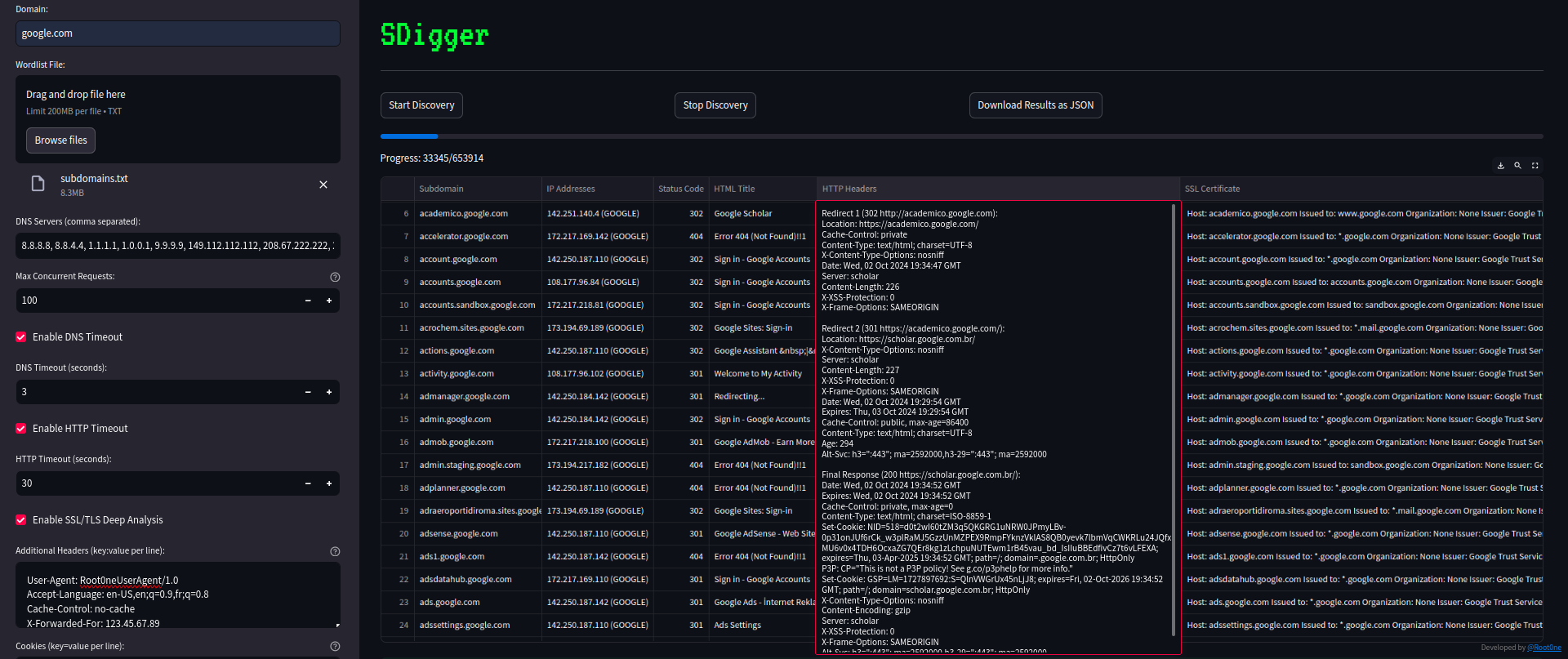Open help tooltip for Additional Headers

tap(335, 551)
